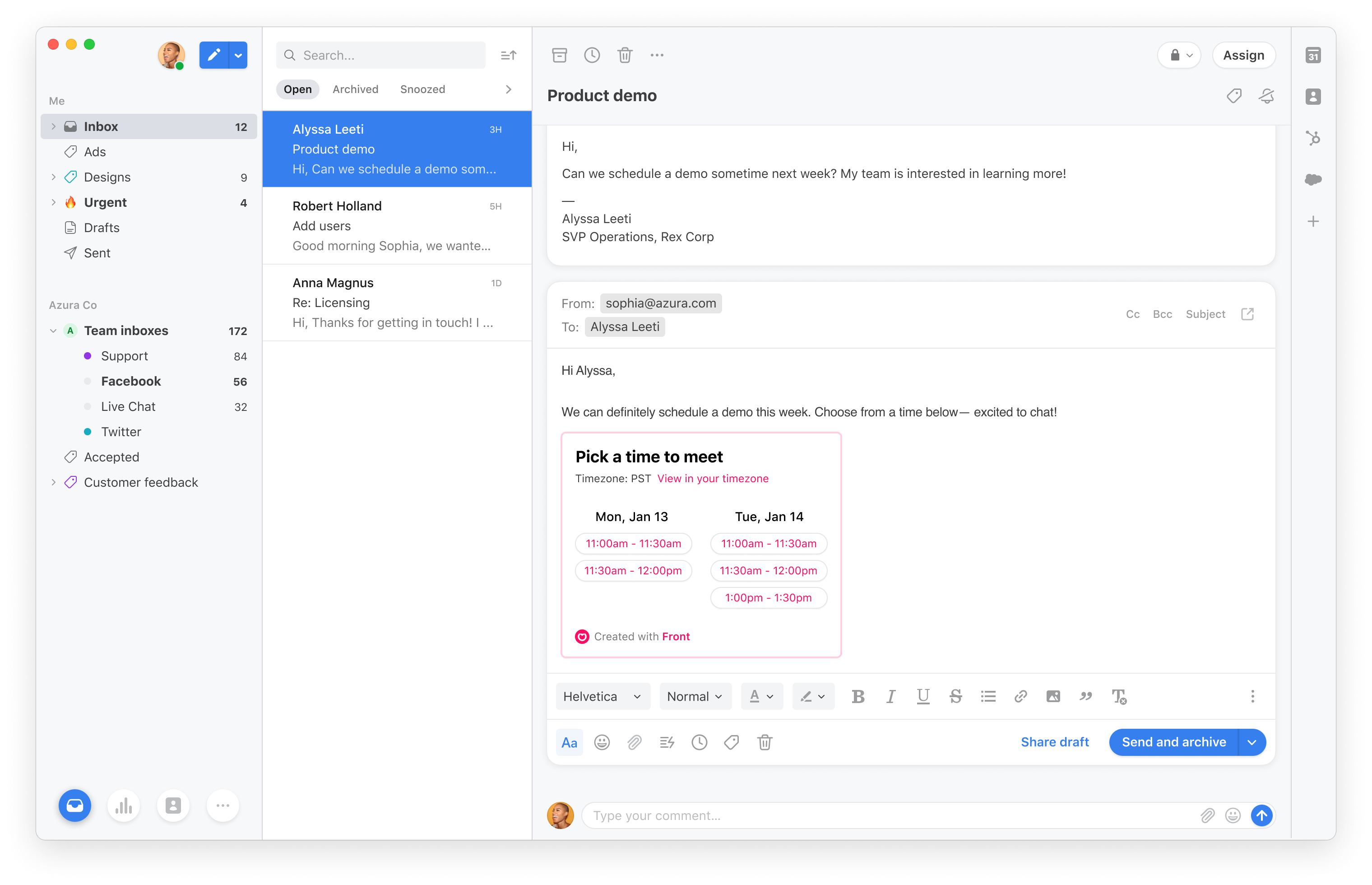Archive the Product demo conversation
The height and width of the screenshot is (885, 1372).
[559, 55]
